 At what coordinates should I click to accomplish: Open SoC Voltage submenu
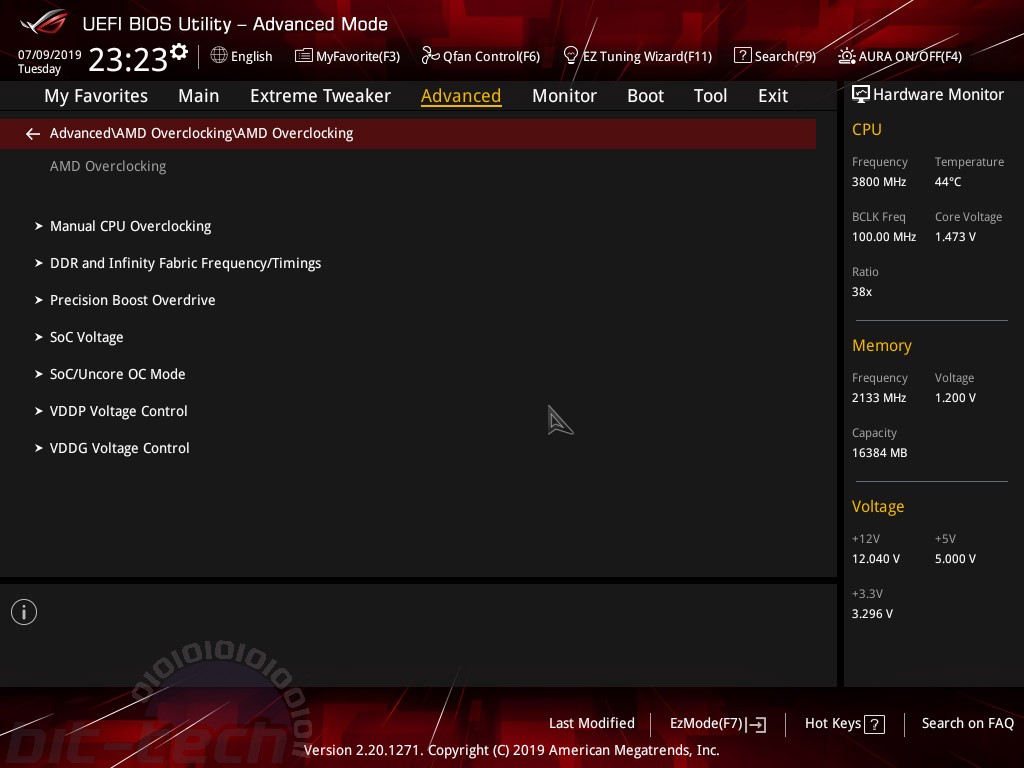[x=86, y=337]
